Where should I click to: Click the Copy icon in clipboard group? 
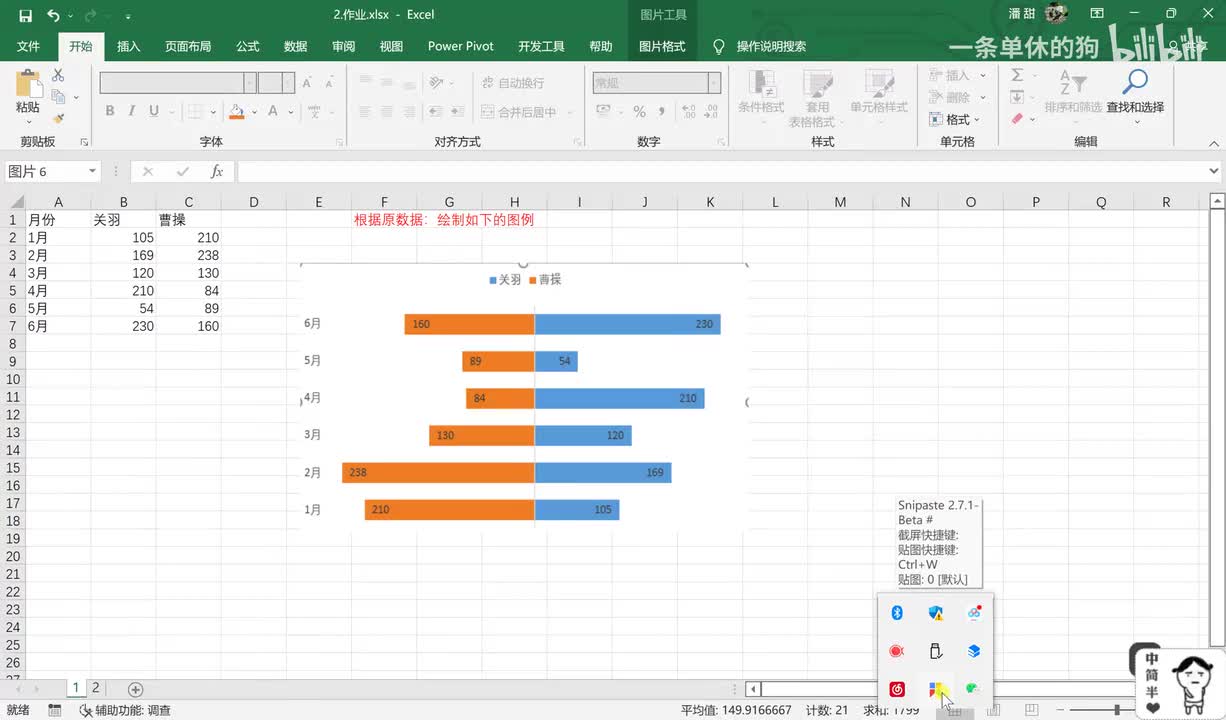(58, 97)
